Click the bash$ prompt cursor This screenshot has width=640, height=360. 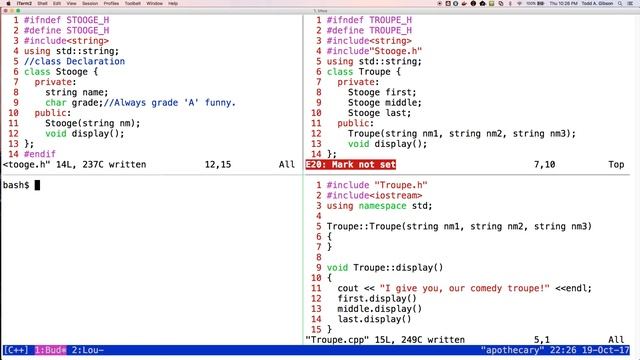[37, 185]
